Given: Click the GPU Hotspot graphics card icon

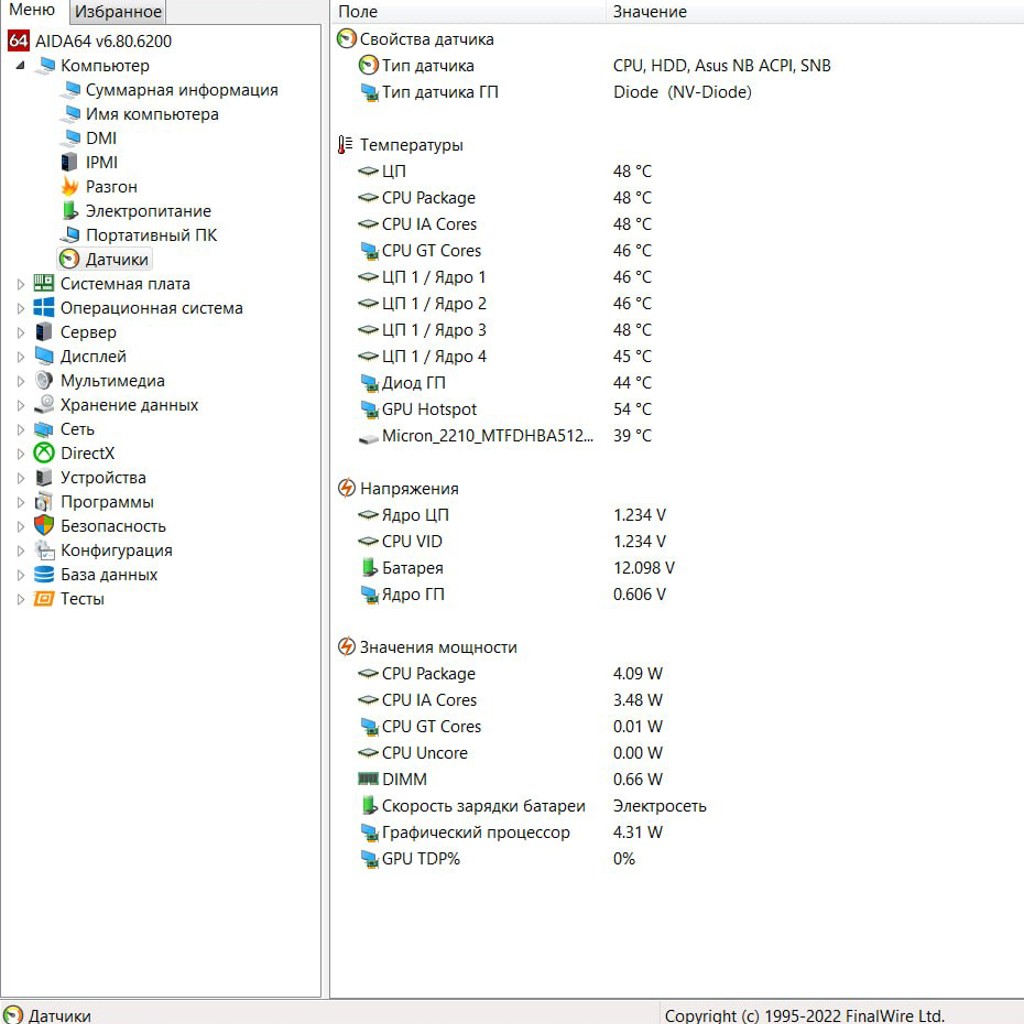Looking at the screenshot, I should click(370, 409).
